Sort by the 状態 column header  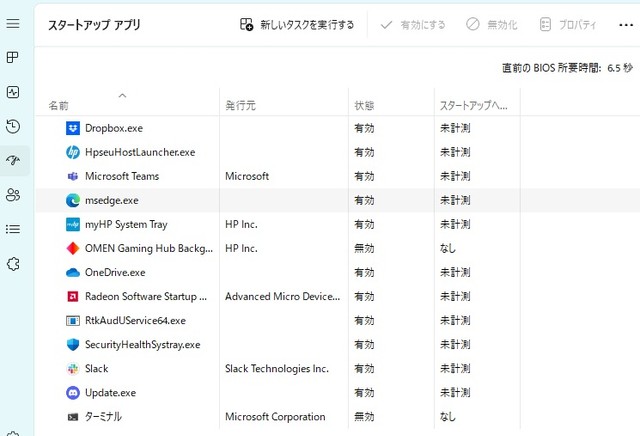(364, 106)
